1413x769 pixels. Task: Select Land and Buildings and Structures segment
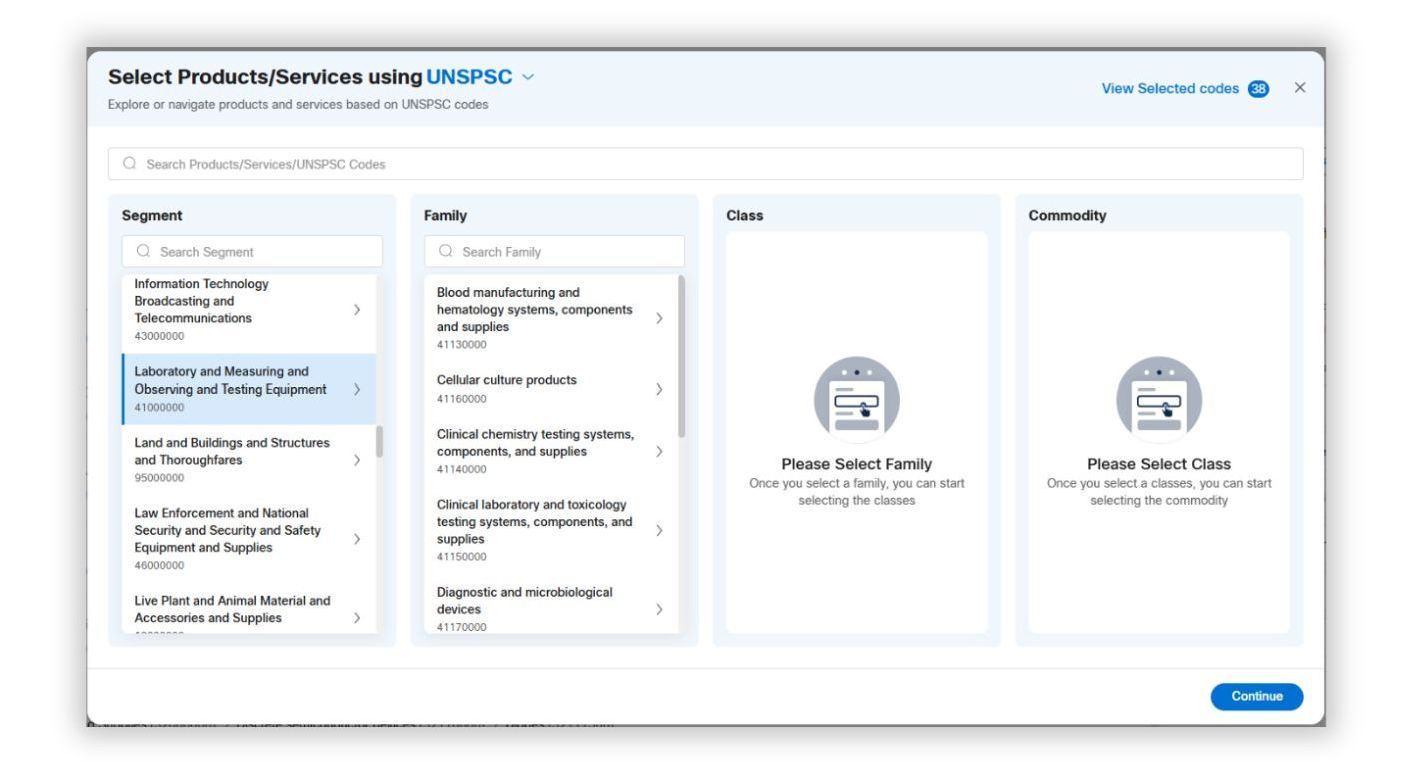[x=231, y=459]
